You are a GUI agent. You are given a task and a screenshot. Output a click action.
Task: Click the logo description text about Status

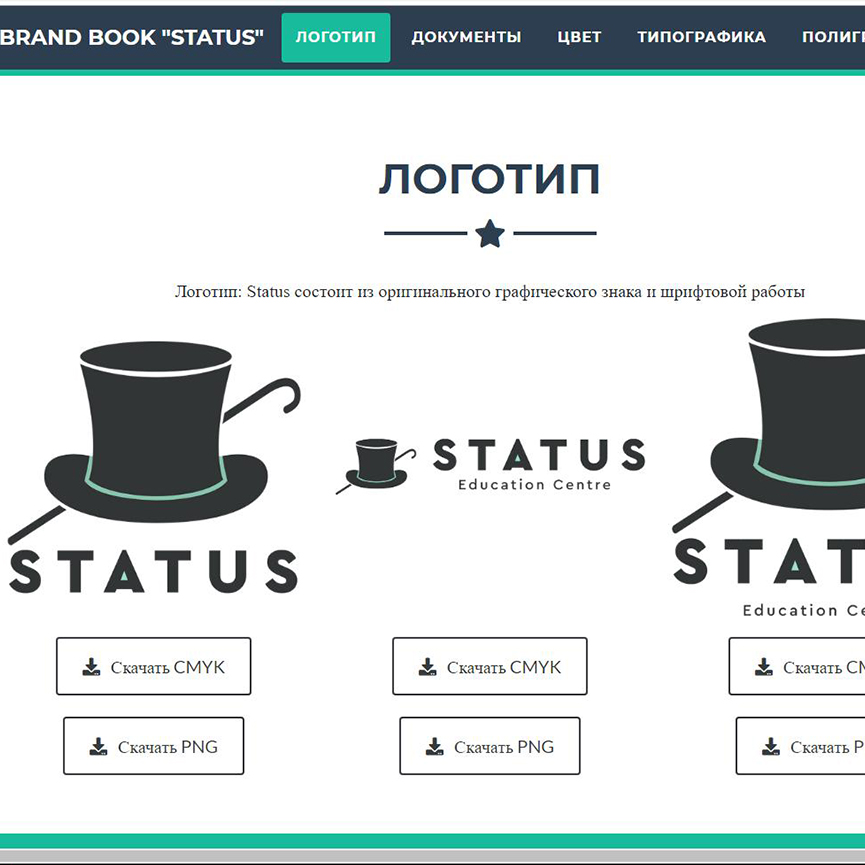pyautogui.click(x=490, y=291)
